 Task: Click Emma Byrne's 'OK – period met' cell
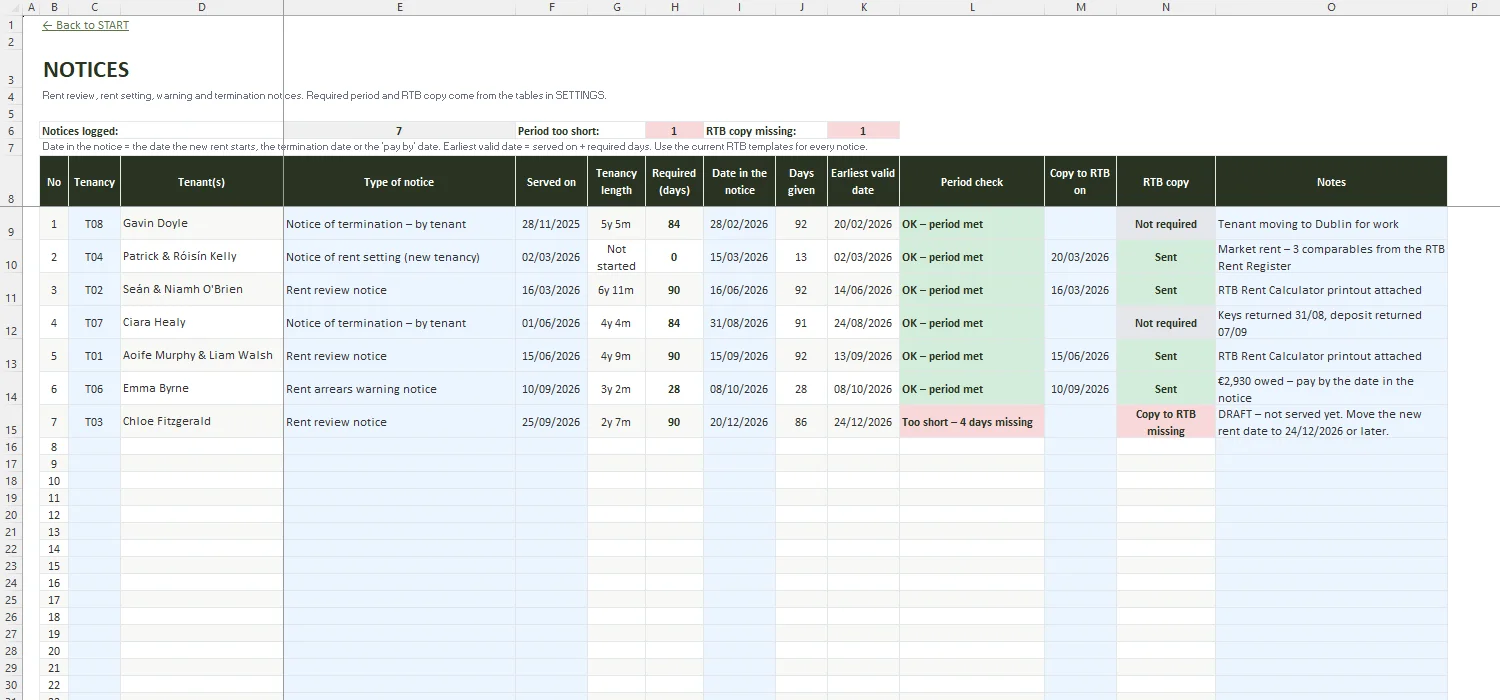pyautogui.click(x=972, y=389)
